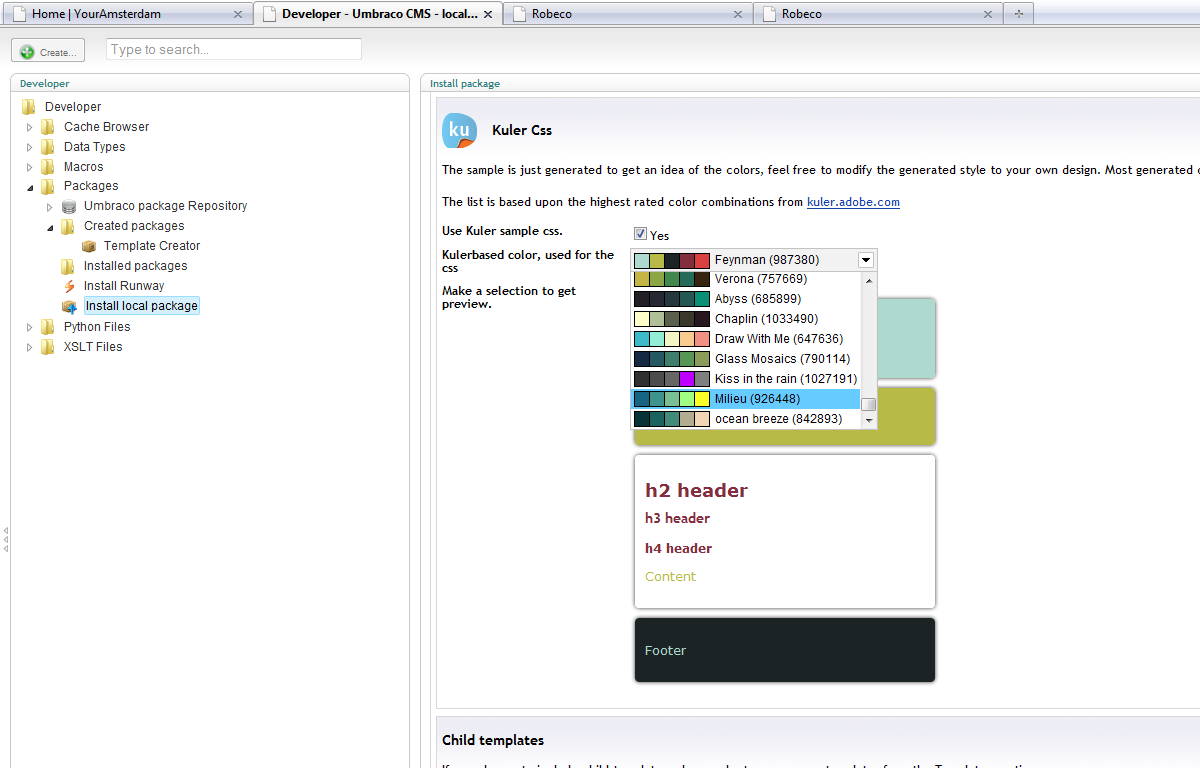Viewport: 1200px width, 768px height.
Task: Open the Kulerbased color dropdown arrow
Action: click(x=866, y=260)
